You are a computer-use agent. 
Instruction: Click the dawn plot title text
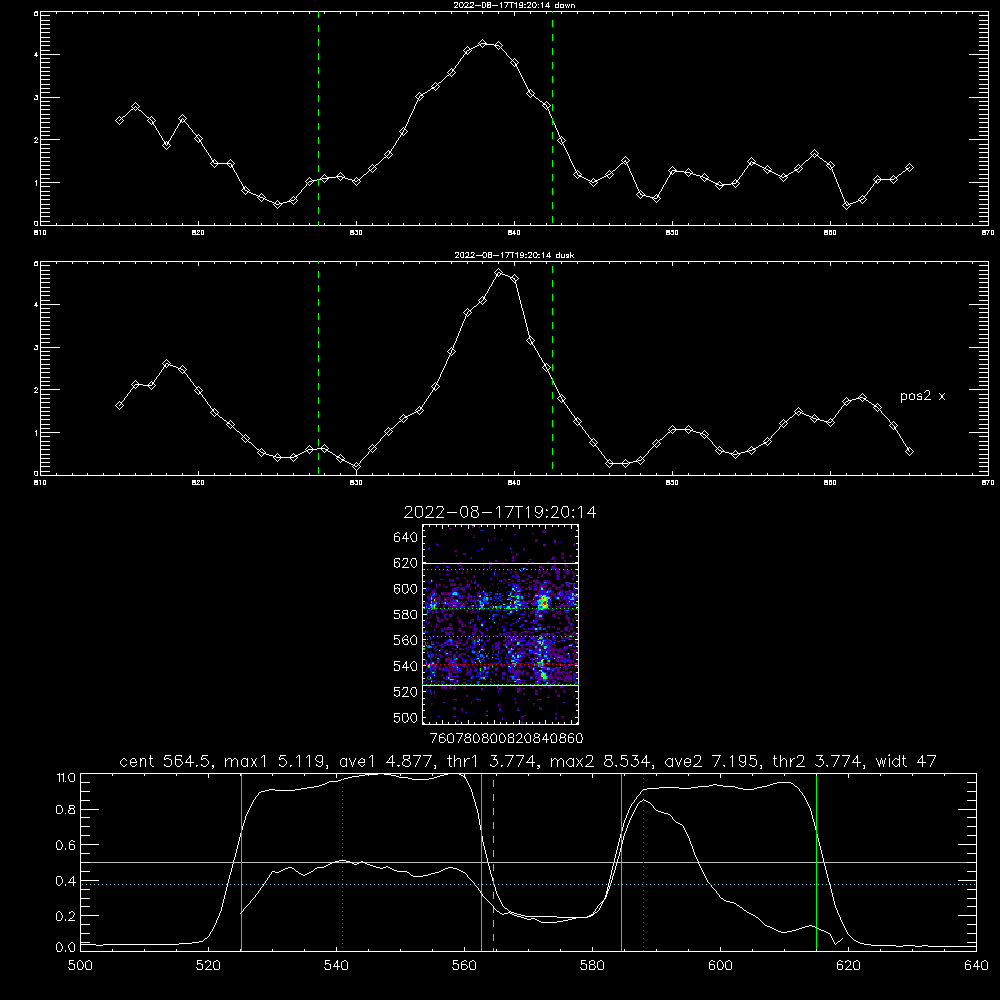(x=514, y=5)
